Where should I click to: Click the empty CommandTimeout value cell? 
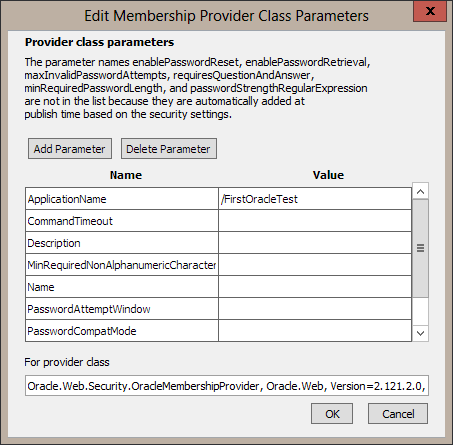[315, 221]
